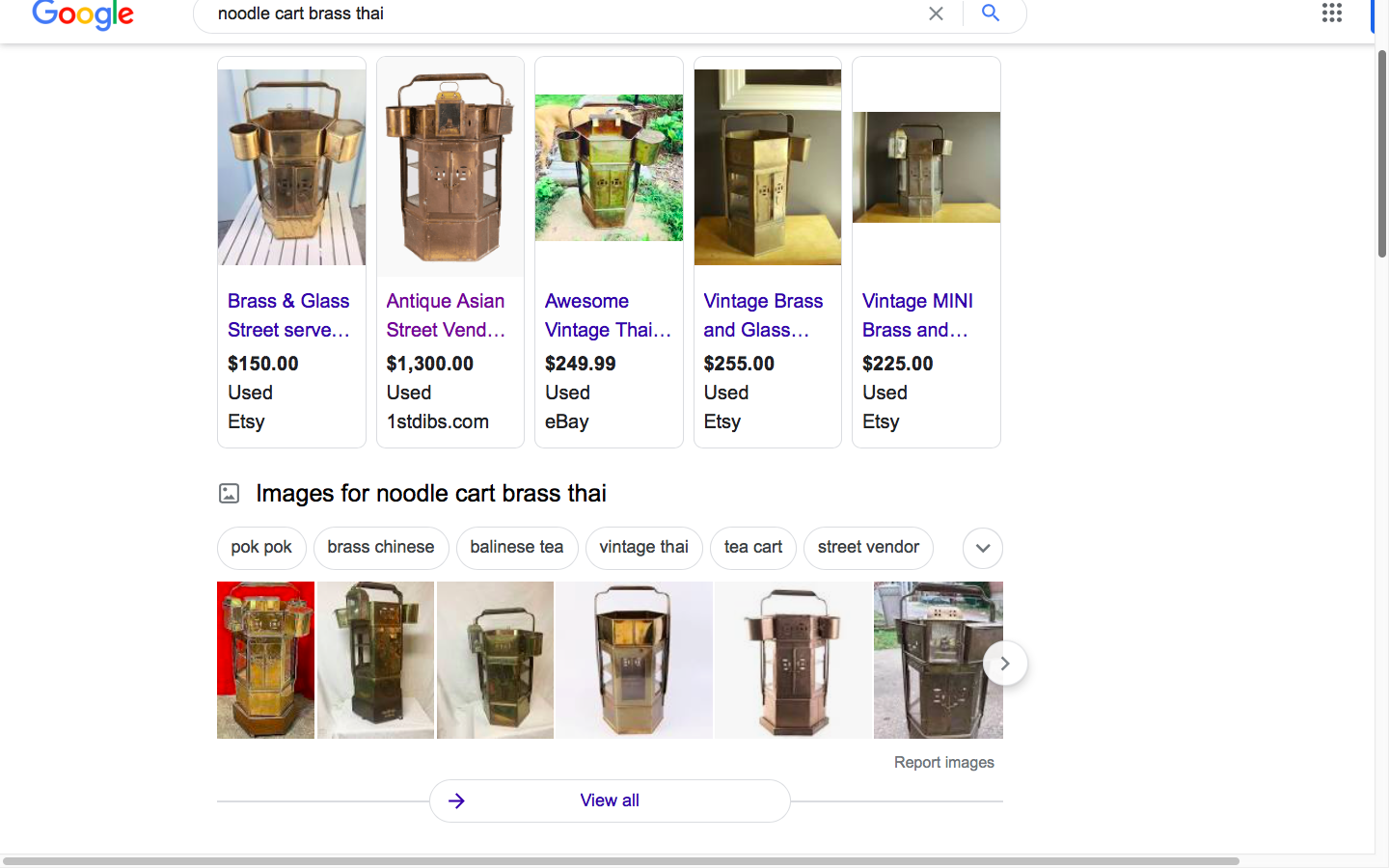The image size is (1389, 868).
Task: Open the Google apps grid
Action: click(1331, 14)
